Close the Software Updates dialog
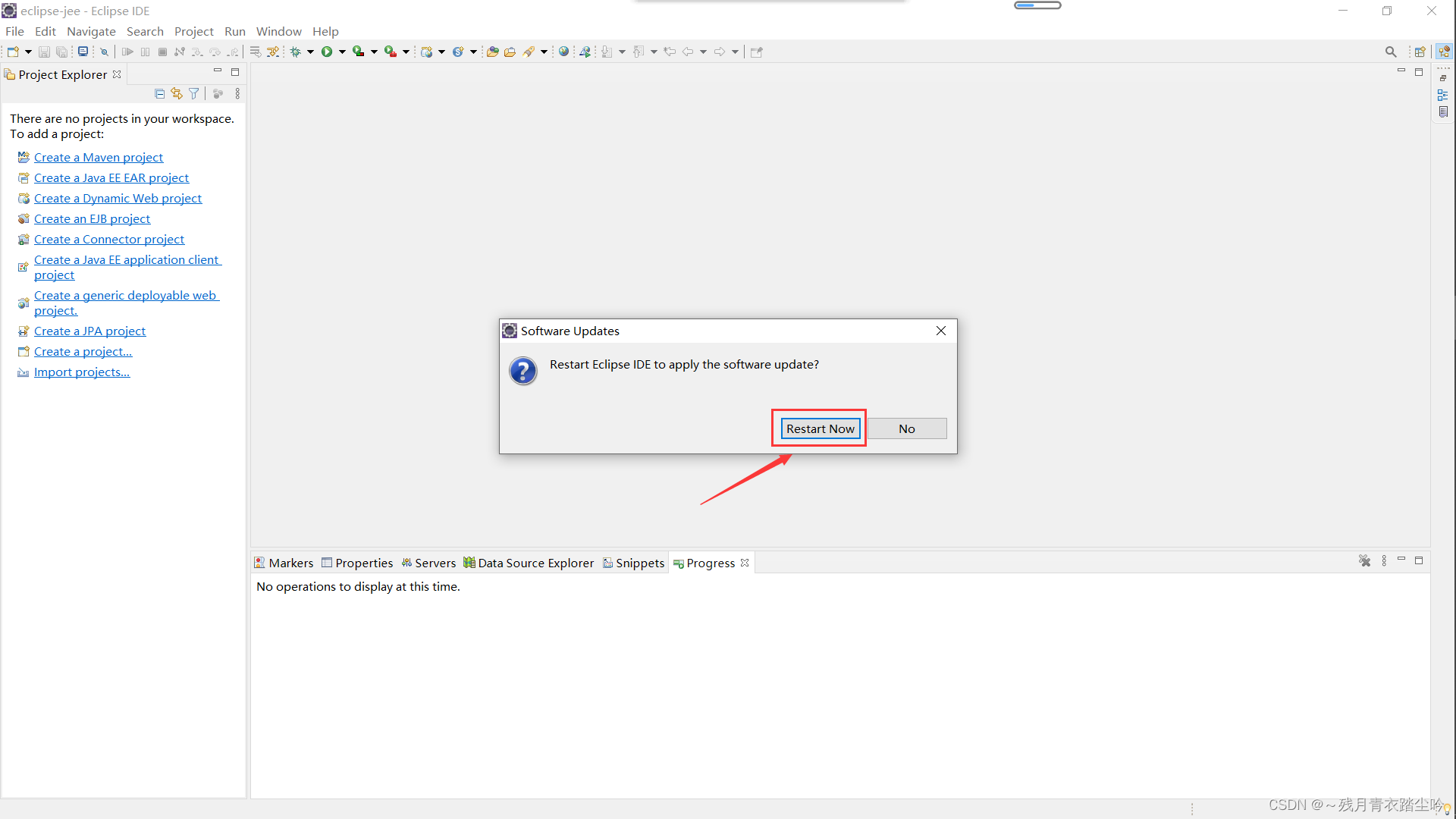This screenshot has width=1456, height=819. (940, 331)
